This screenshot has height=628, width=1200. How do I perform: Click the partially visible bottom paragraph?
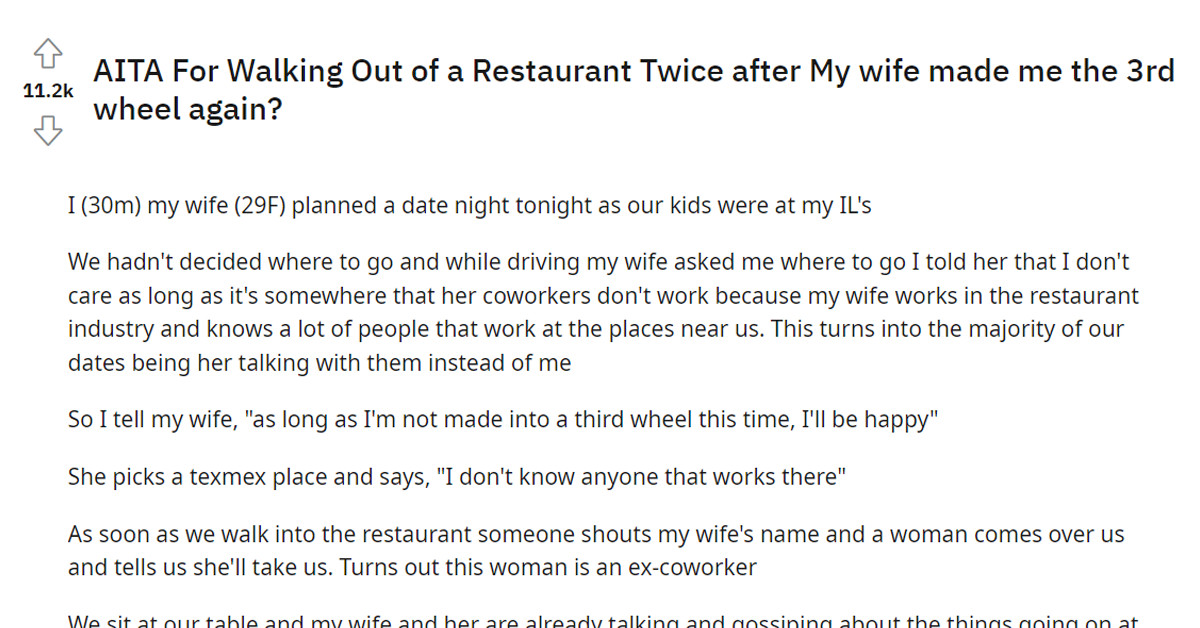[x=600, y=620]
